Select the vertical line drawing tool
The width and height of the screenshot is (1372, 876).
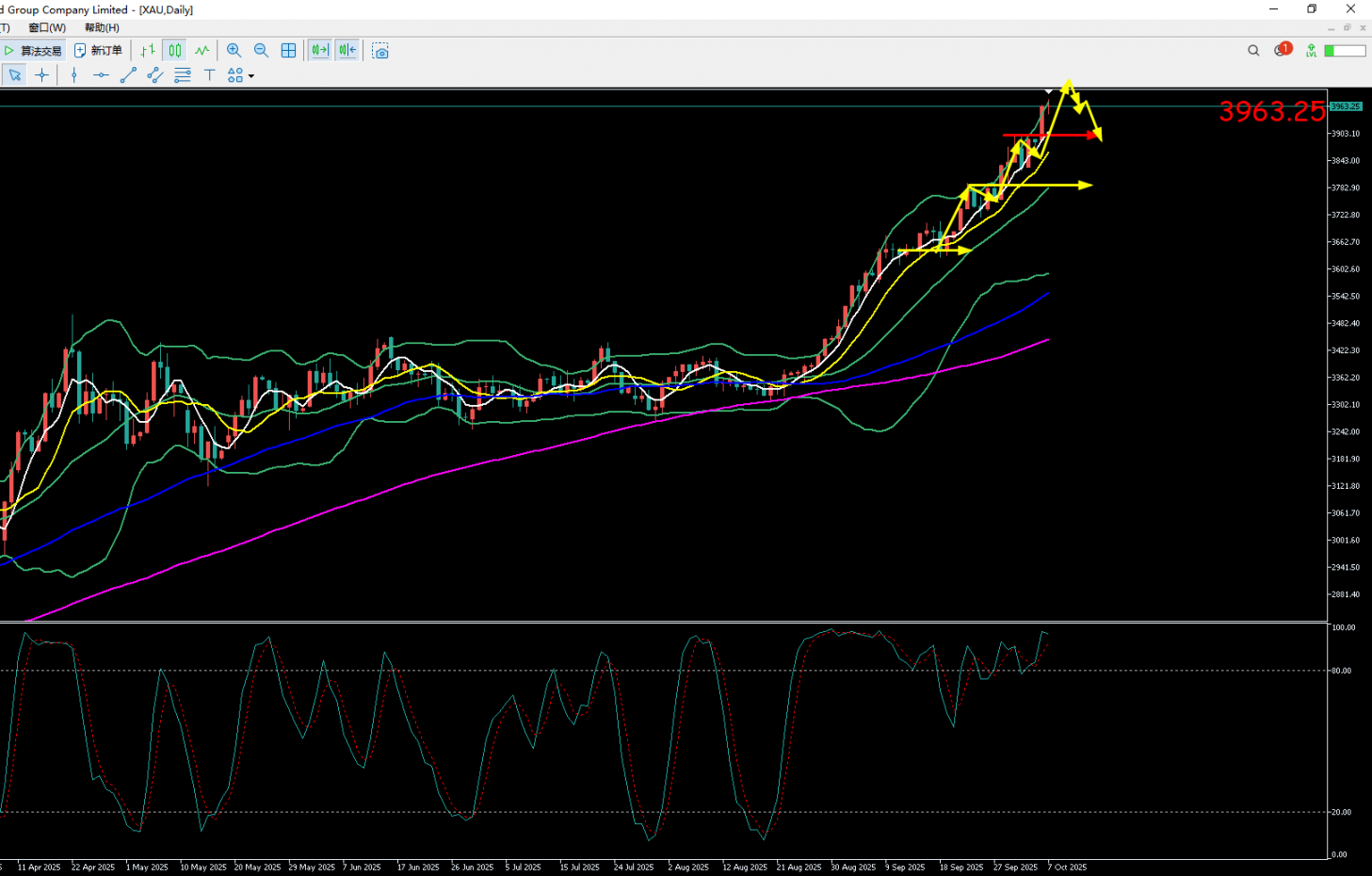coord(73,75)
